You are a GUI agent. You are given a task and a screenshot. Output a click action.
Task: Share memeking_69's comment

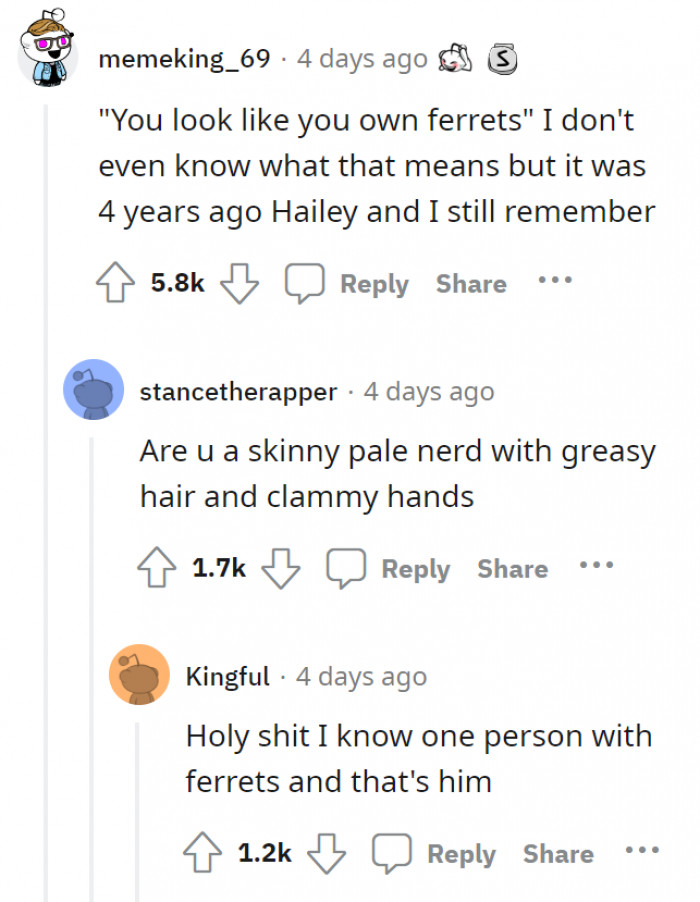pyautogui.click(x=471, y=284)
